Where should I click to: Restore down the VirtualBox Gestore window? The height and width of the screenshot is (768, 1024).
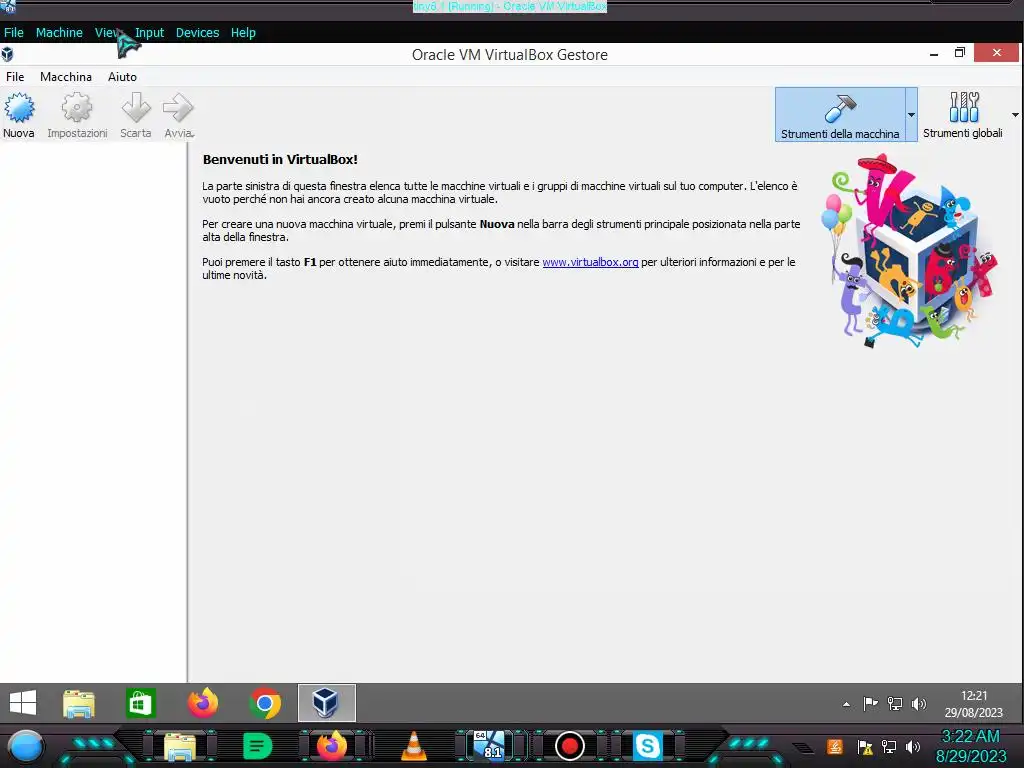pos(959,53)
